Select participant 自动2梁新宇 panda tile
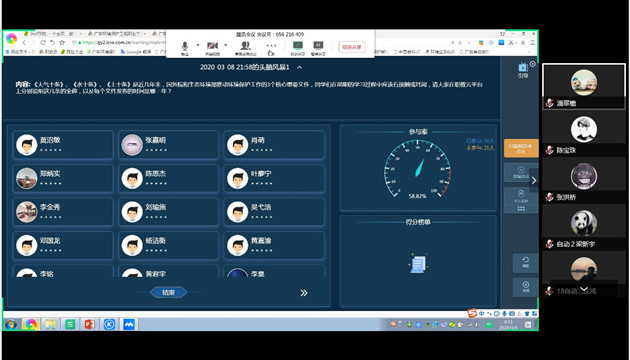The height and width of the screenshot is (360, 630). click(584, 227)
